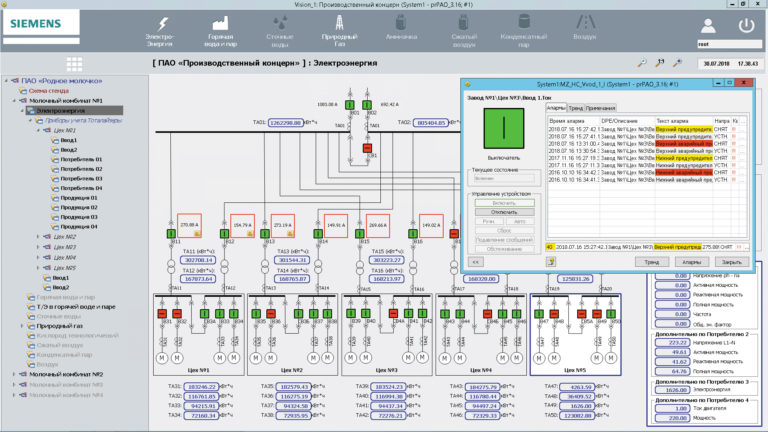
Task: Open the Сточные воды toolbar section
Action: pos(280,31)
